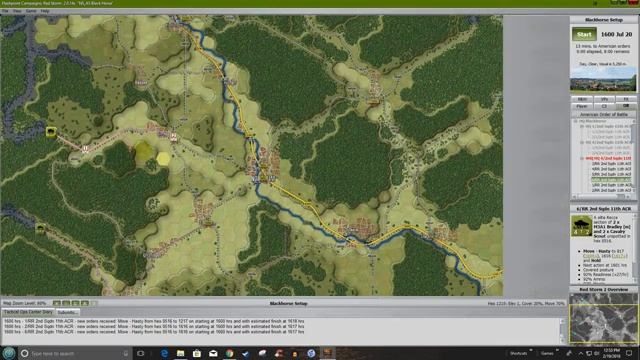The height and width of the screenshot is (360, 640).
Task: Switch to the Subunits tab
Action: 67,312
